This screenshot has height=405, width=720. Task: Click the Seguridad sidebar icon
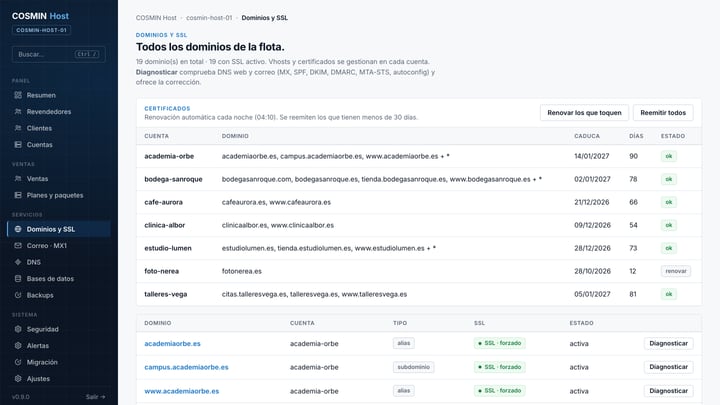tap(18, 329)
